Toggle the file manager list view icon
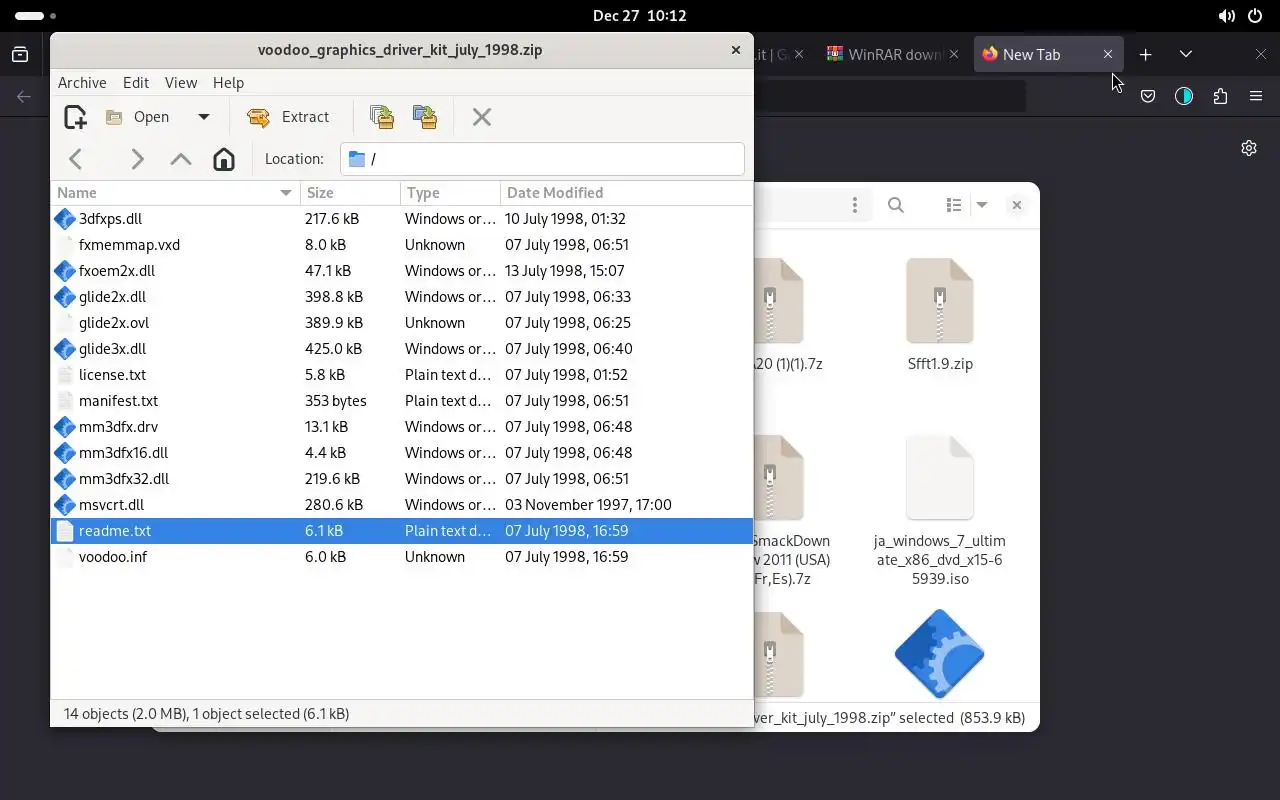Viewport: 1280px width, 800px height. (954, 205)
